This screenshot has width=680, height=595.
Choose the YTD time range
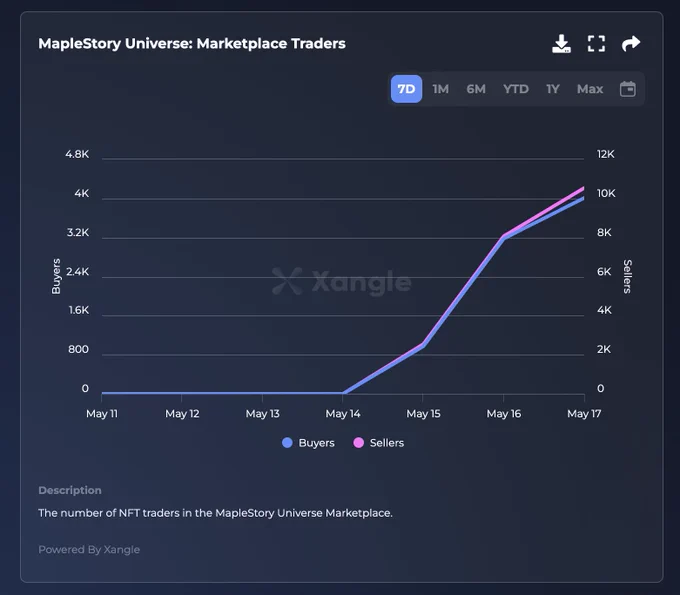(516, 89)
